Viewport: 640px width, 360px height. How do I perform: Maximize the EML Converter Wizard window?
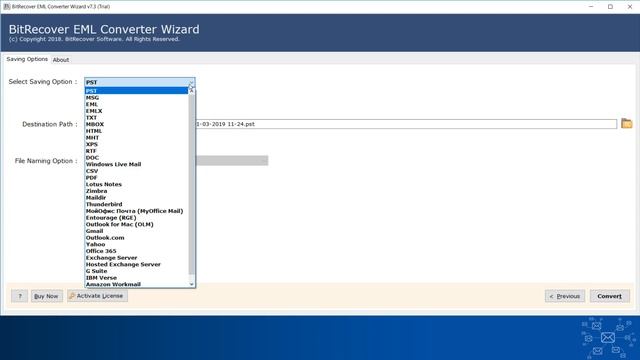610,7
